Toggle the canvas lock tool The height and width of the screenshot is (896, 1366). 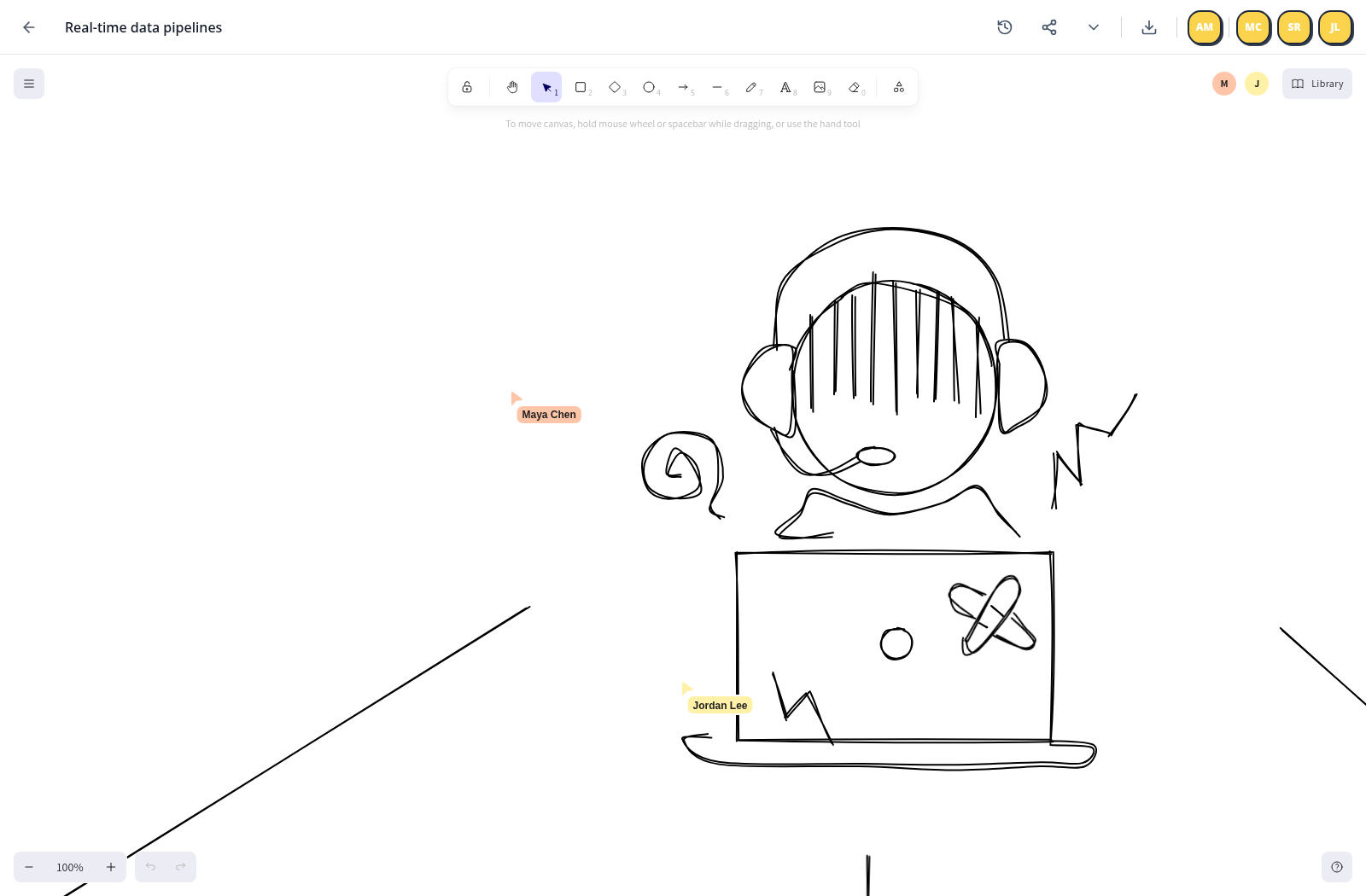pyautogui.click(x=467, y=87)
